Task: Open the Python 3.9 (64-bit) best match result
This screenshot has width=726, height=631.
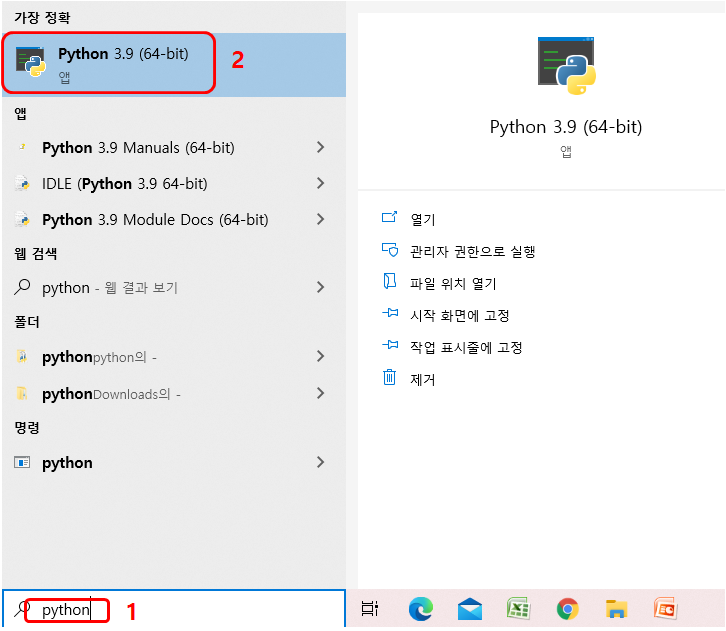Action: [x=174, y=64]
